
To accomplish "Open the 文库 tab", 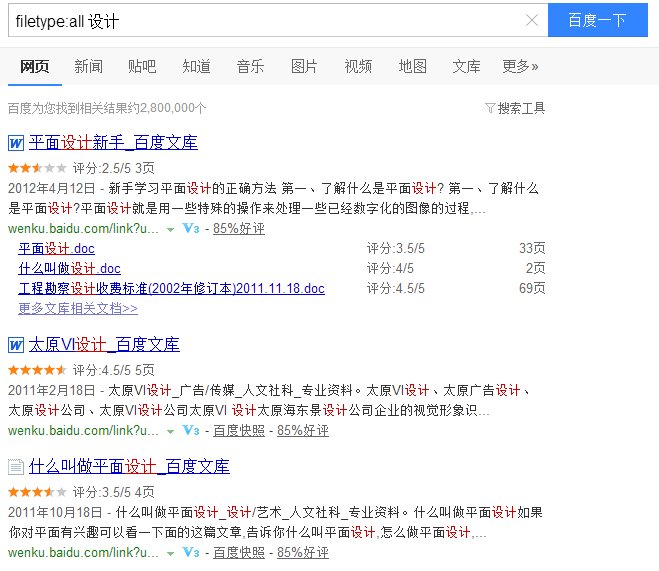I will (466, 66).
